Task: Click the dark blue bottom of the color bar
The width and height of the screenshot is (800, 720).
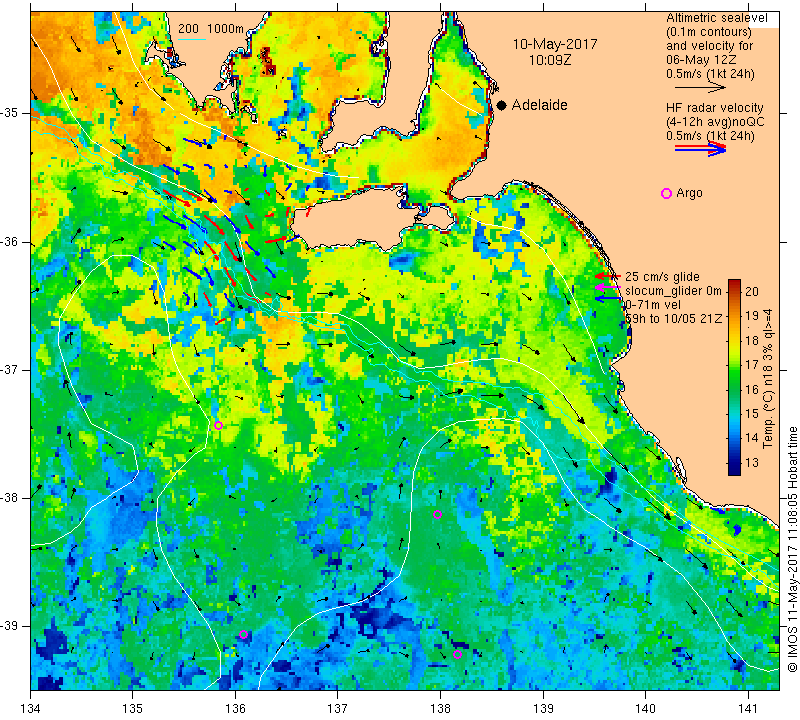Action: point(734,469)
